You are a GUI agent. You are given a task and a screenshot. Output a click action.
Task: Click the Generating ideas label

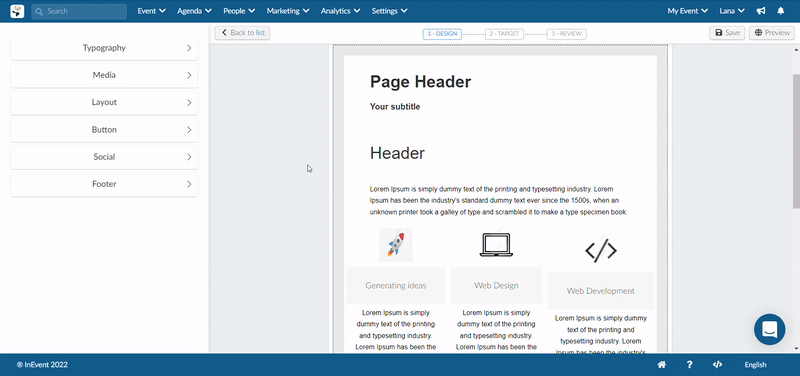[395, 286]
